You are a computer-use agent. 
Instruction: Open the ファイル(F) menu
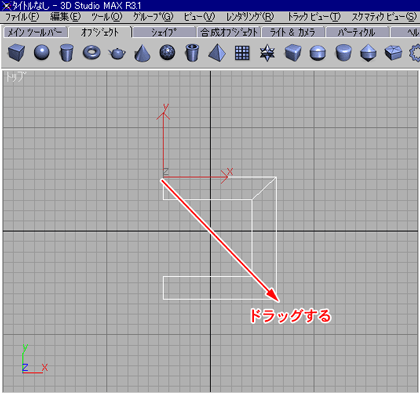point(22,16)
